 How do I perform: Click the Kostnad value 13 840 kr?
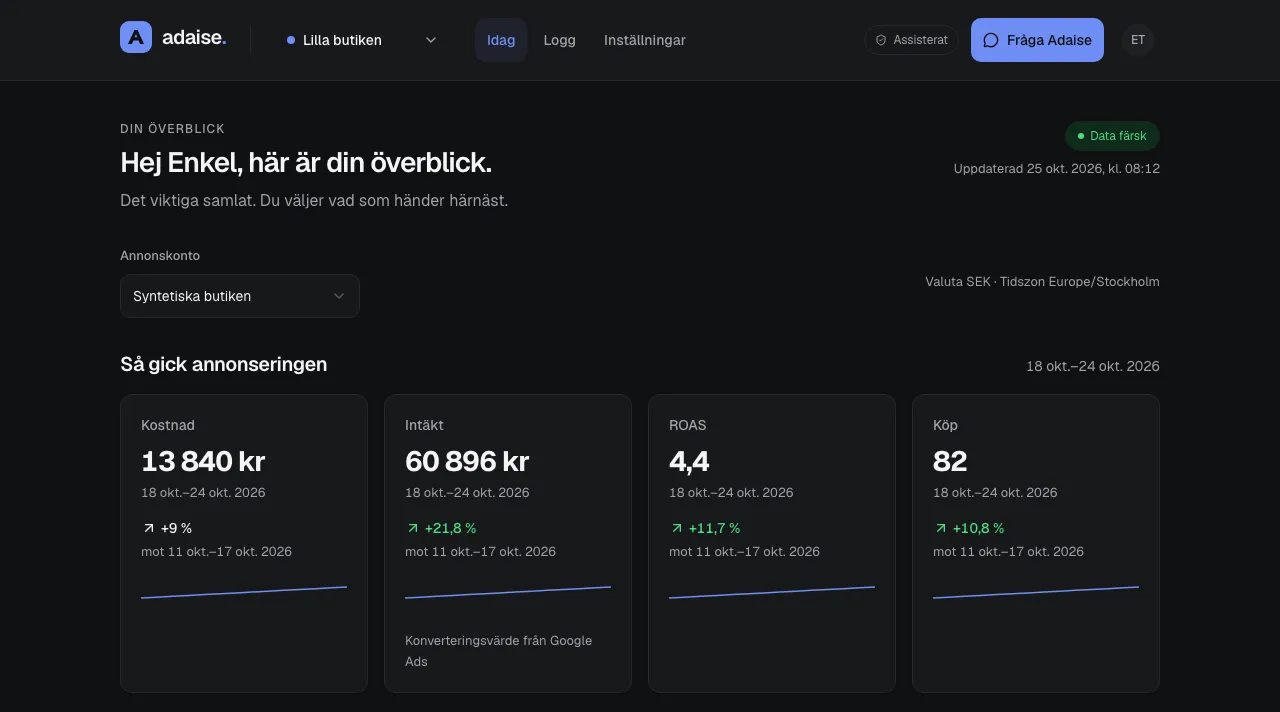(203, 461)
